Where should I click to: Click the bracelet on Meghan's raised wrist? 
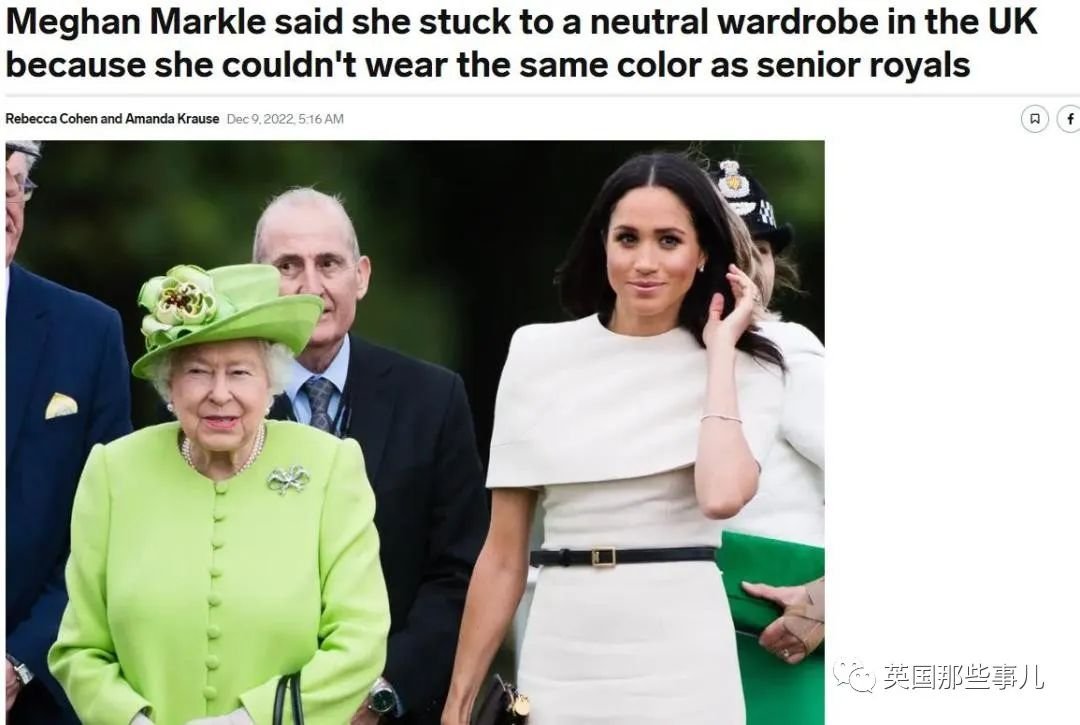pos(721,418)
